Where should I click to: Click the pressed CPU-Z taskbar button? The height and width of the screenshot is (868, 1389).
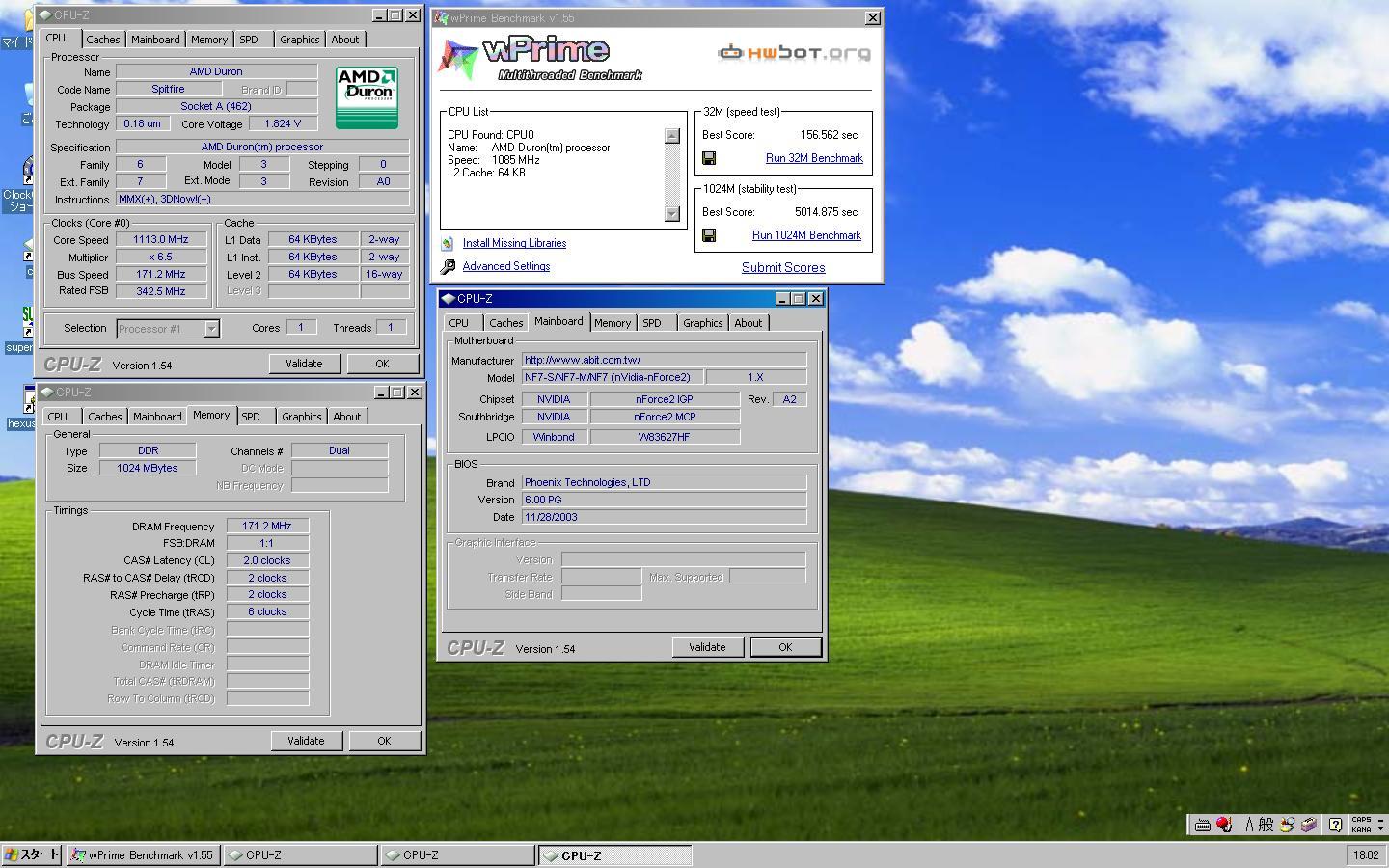pos(614,855)
